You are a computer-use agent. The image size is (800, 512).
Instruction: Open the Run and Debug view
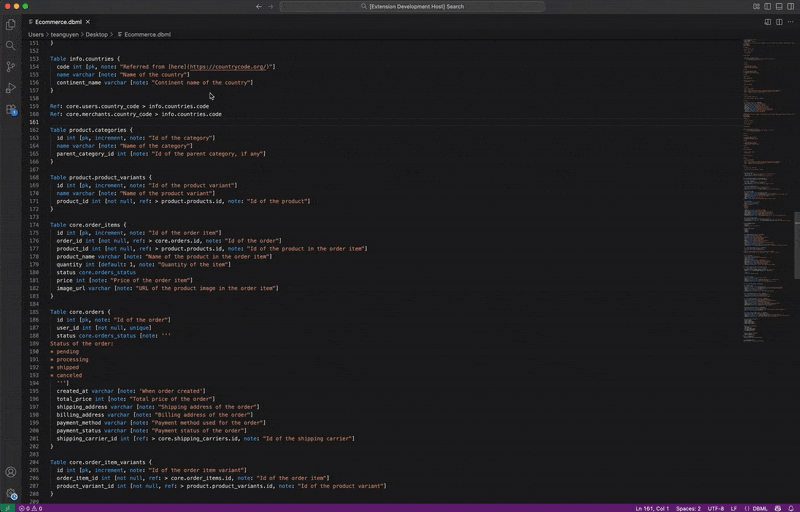click(10, 88)
